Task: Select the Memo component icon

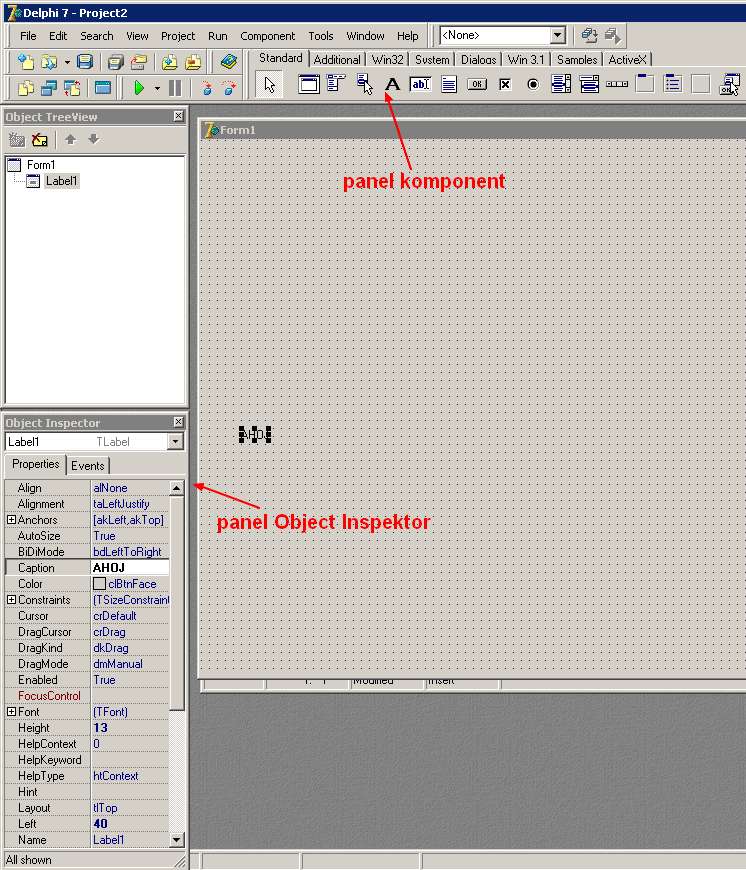Action: (x=449, y=84)
